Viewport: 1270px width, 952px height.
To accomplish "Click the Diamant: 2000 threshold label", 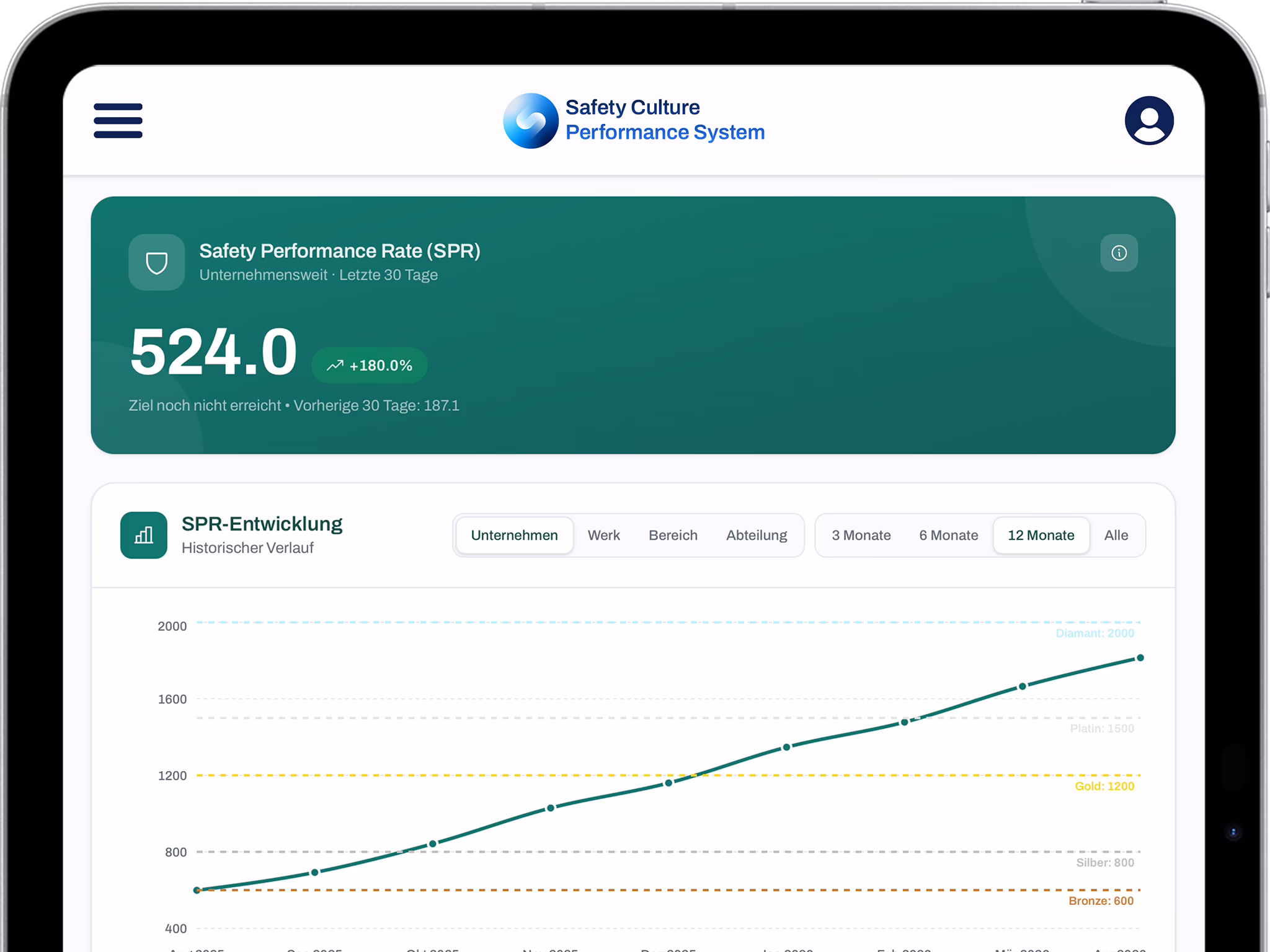I will pyautogui.click(x=1095, y=633).
